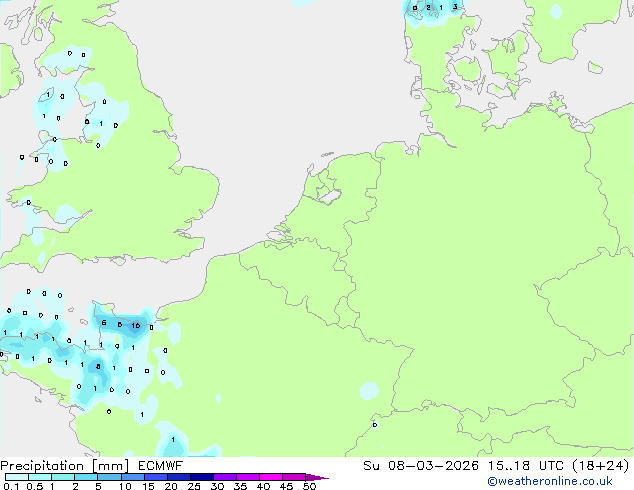Click the '3' precipitation value near Denmark
The image size is (634, 490).
455,6
